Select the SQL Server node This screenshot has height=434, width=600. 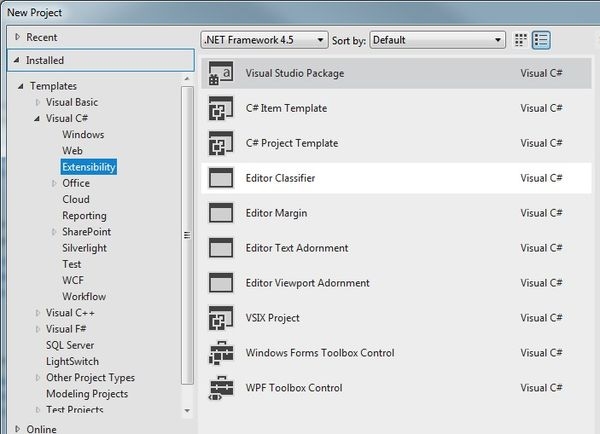point(70,345)
